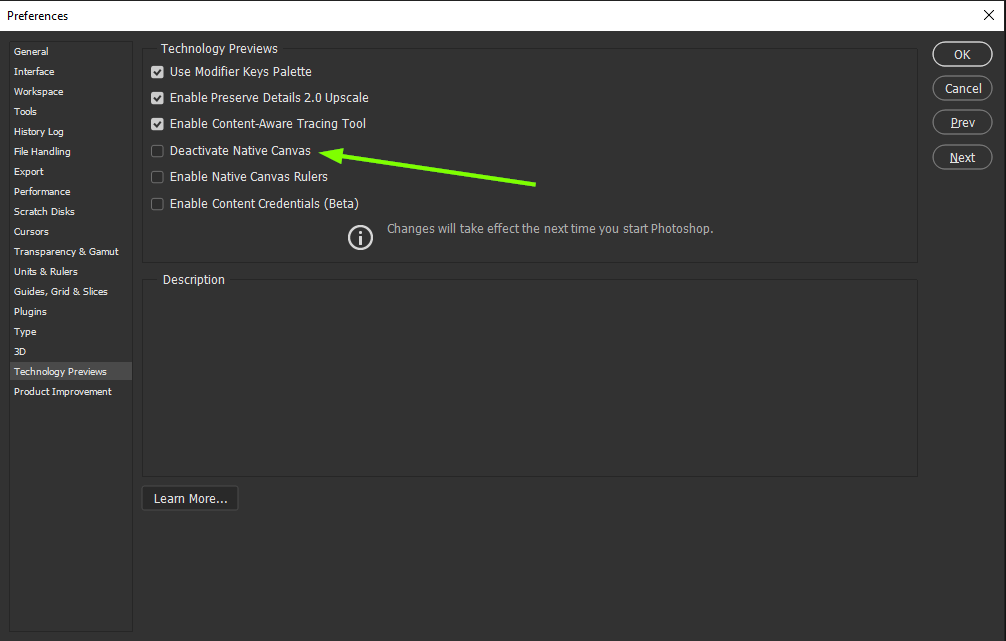Screen dimensions: 1006x641
Task: Click Learn More about Technology Previews
Action: (189, 497)
